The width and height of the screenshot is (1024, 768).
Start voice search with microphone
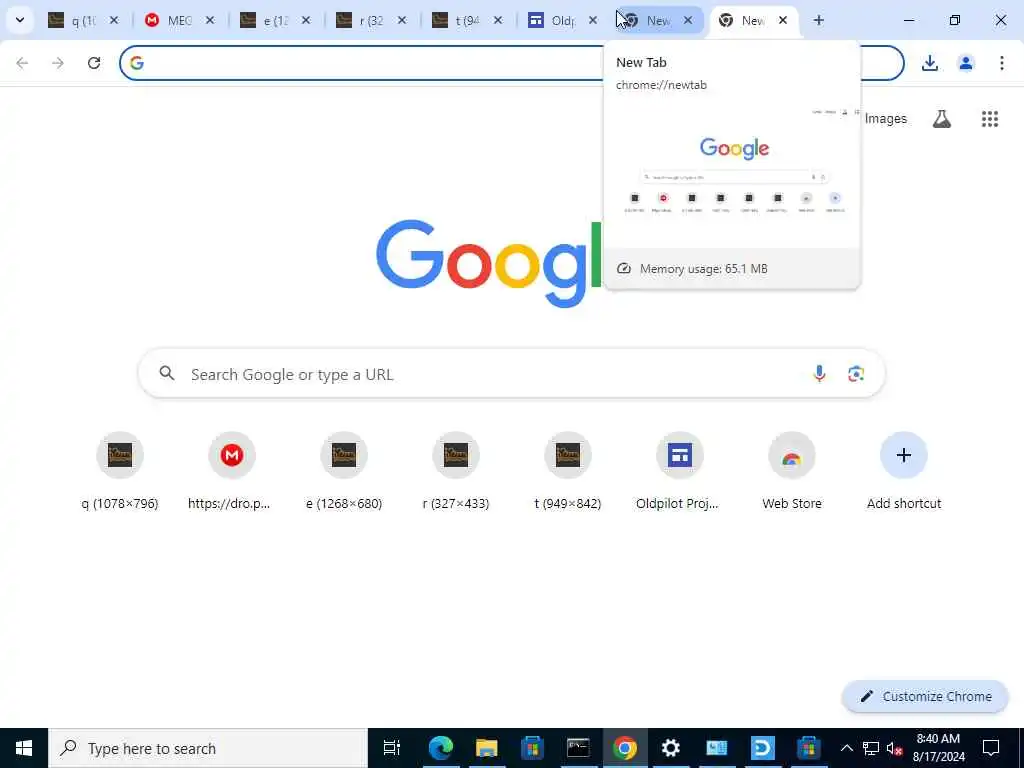tap(819, 374)
